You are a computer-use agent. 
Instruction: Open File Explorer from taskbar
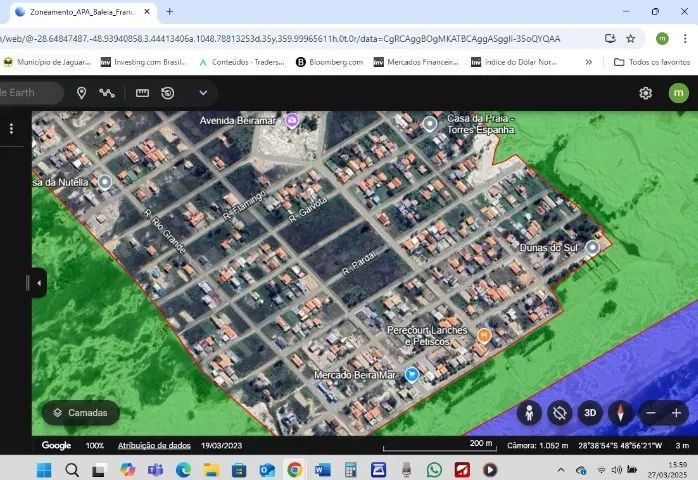click(211, 470)
